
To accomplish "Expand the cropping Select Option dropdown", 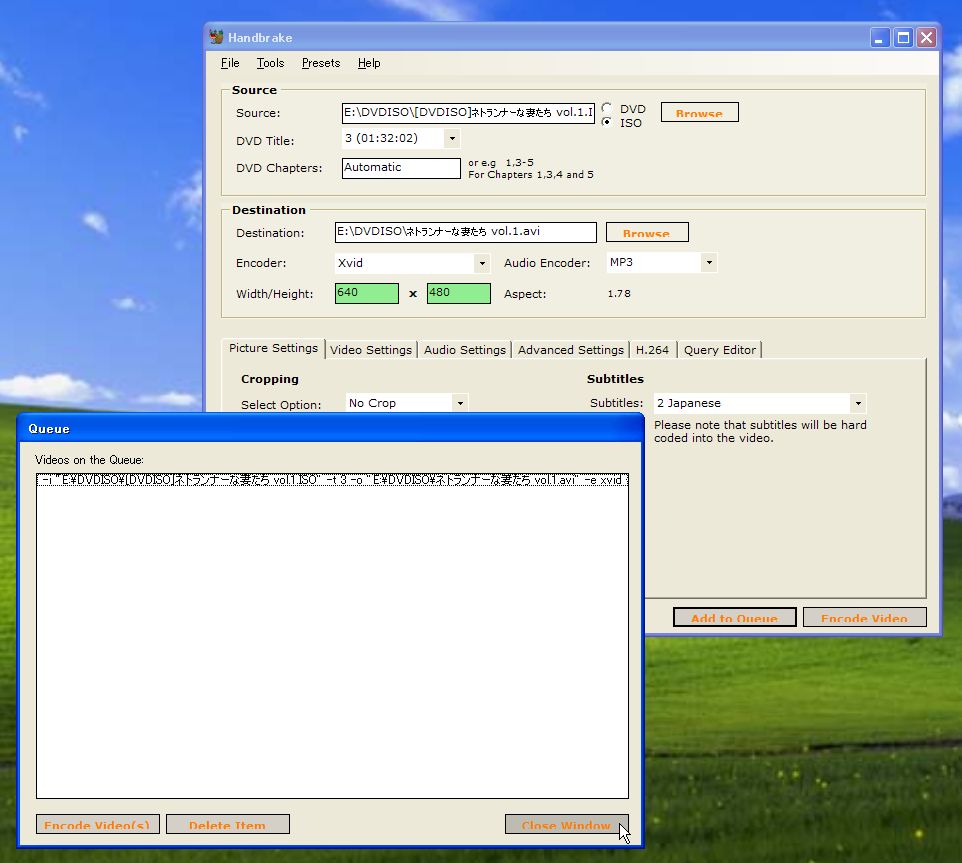I will pos(460,403).
